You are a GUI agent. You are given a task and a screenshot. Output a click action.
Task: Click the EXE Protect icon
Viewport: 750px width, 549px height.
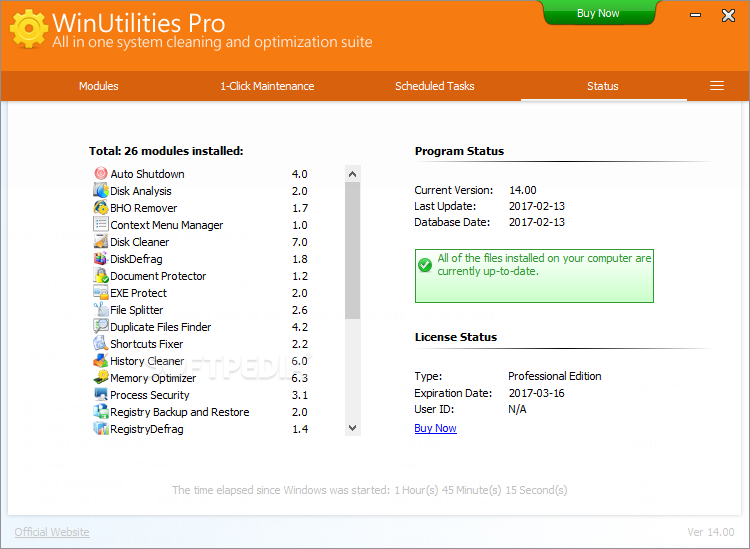(x=100, y=292)
